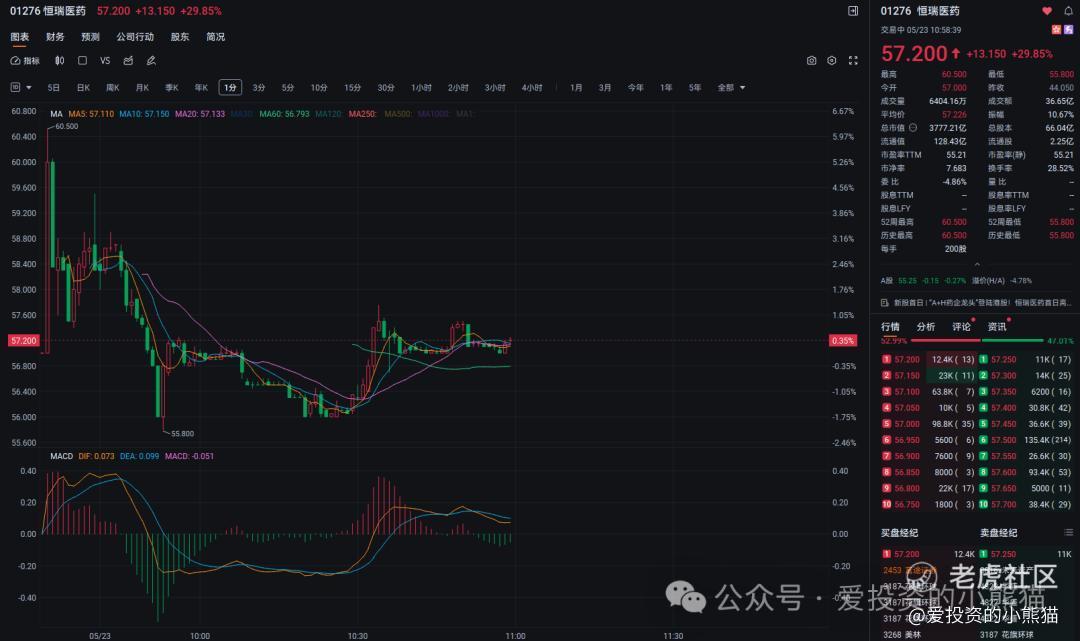This screenshot has height=641, width=1080.
Task: Click the VS compare button
Action: (x=105, y=61)
